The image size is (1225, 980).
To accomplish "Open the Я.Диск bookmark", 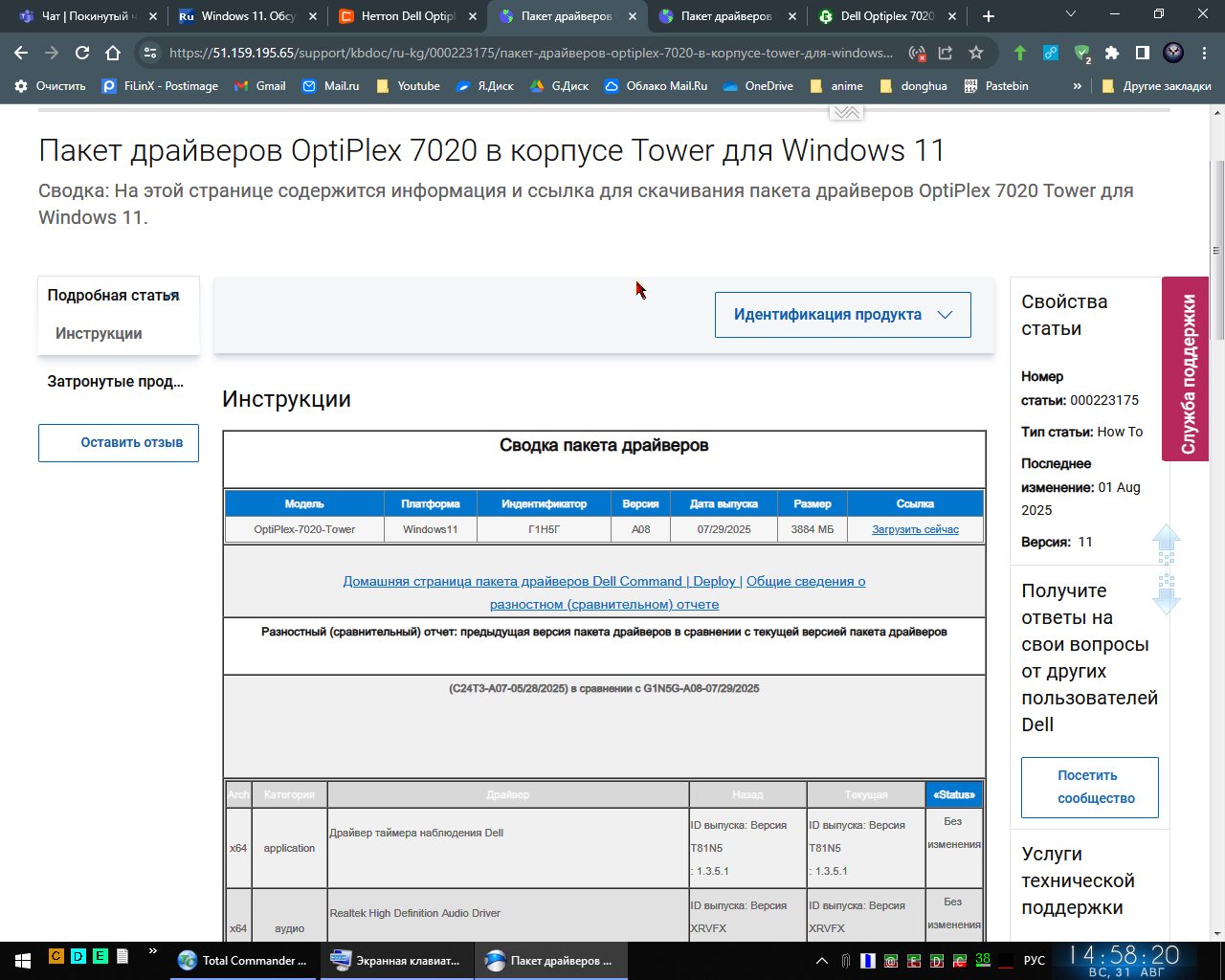I will pos(484,86).
